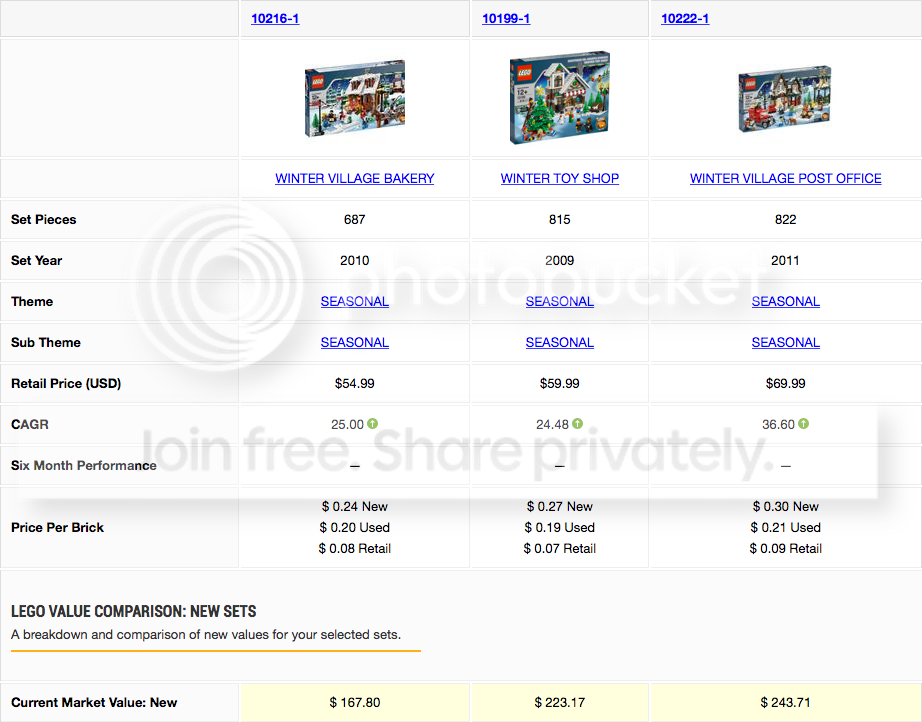Viewport: 922px width, 722px height.
Task: Select the market value $ 243.71
Action: click(786, 703)
